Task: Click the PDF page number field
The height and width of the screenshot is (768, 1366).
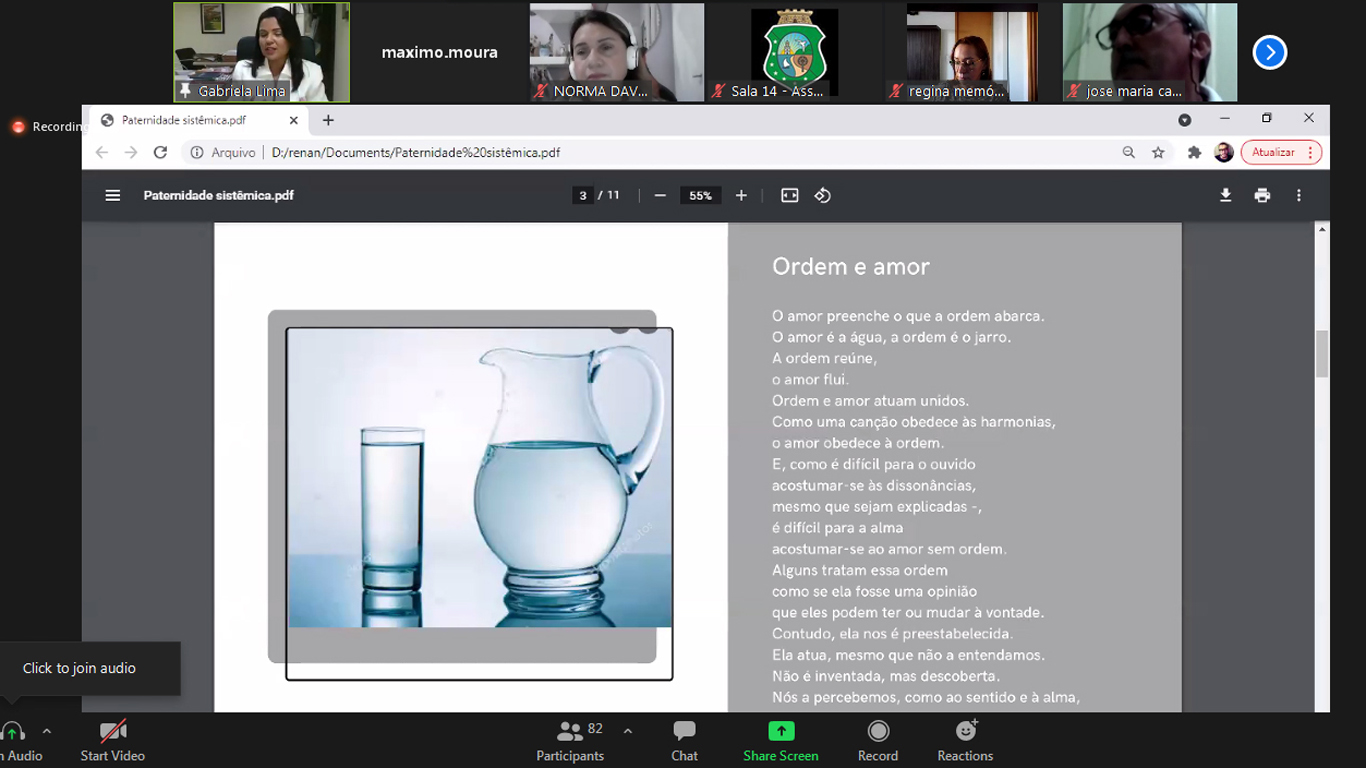Action: 583,196
